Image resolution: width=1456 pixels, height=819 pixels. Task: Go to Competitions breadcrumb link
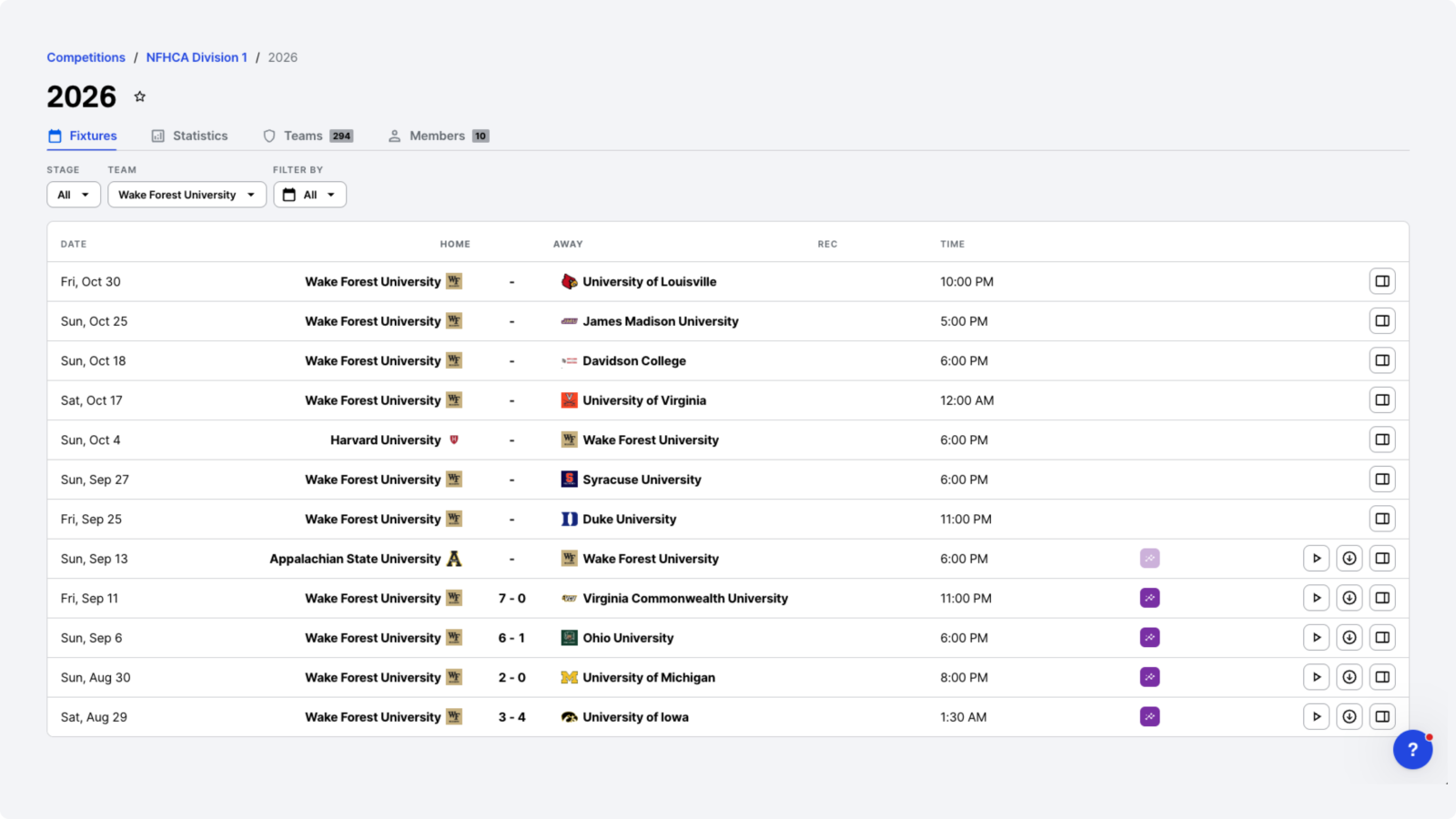[86, 57]
